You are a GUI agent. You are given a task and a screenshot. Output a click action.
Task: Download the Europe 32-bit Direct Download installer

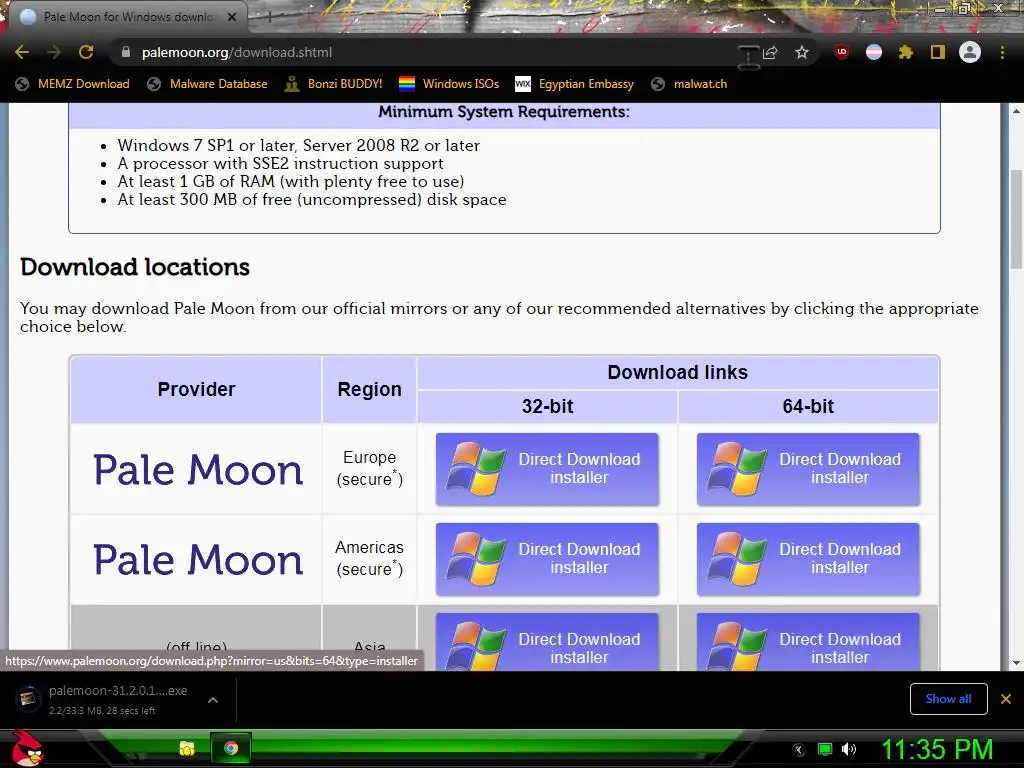tap(547, 469)
